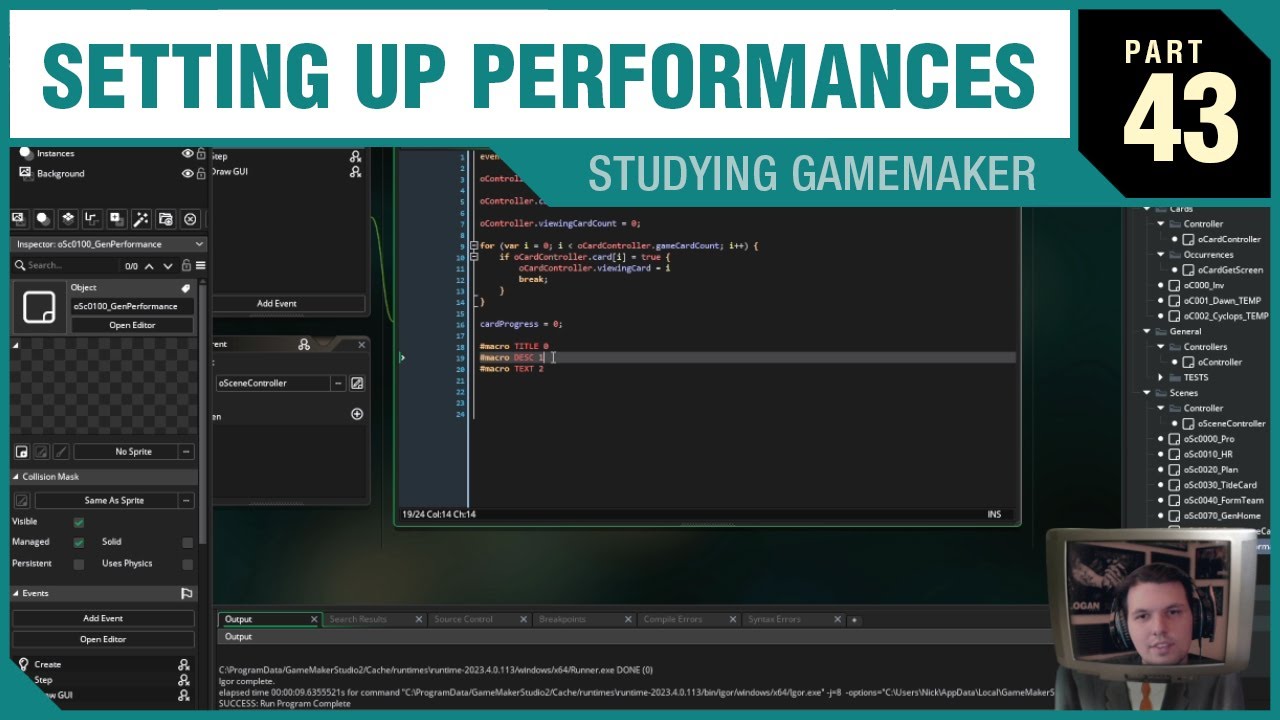Click the Create New Filter/Effect Layer icon
This screenshot has height=720, width=1280.
click(x=141, y=219)
